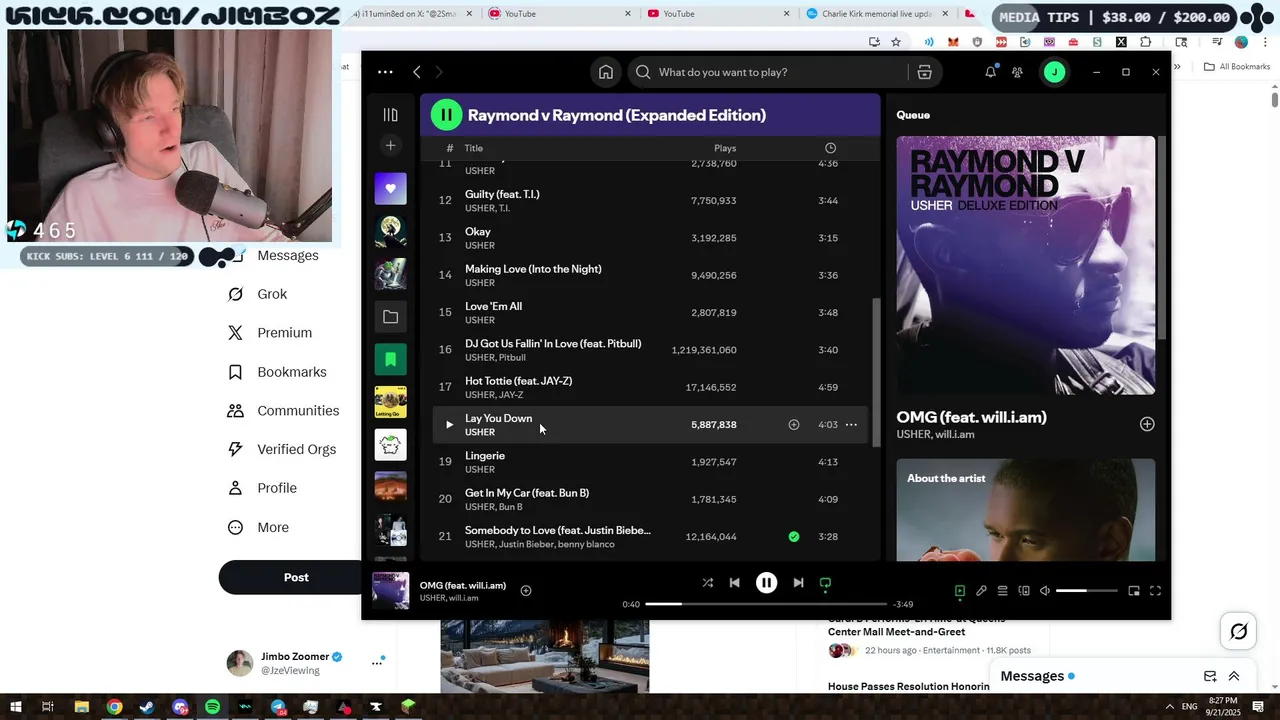Image resolution: width=1280 pixels, height=720 pixels.
Task: Open Friend Activity icon
Action: pyautogui.click(x=1018, y=72)
